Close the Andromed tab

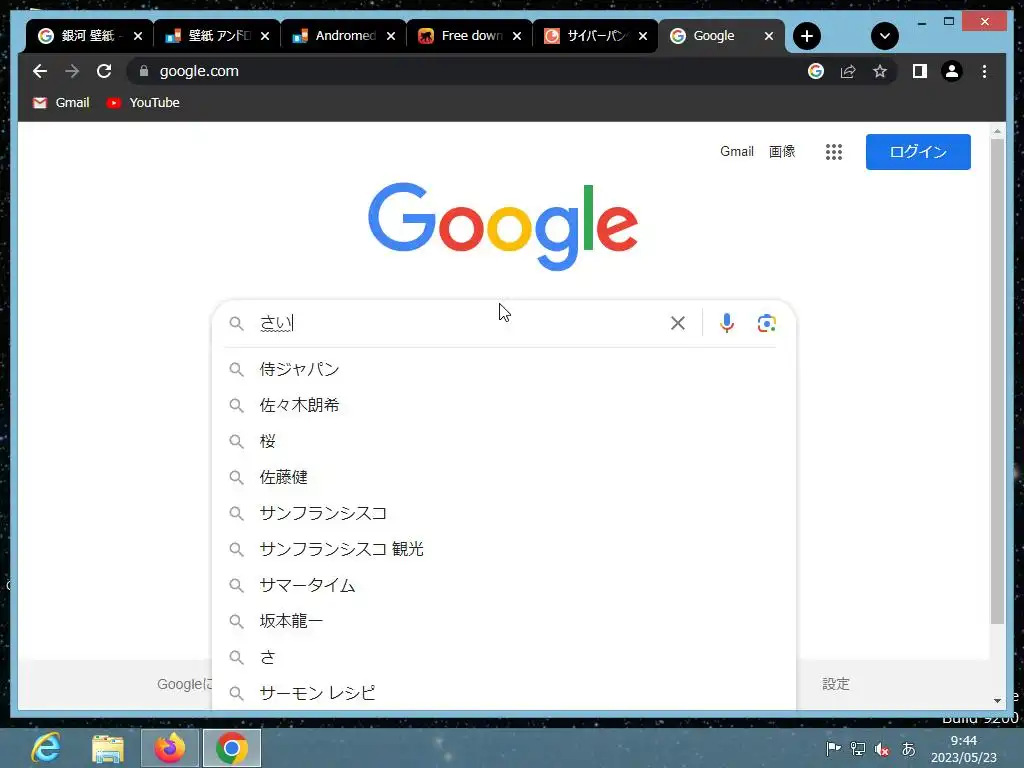pos(391,36)
